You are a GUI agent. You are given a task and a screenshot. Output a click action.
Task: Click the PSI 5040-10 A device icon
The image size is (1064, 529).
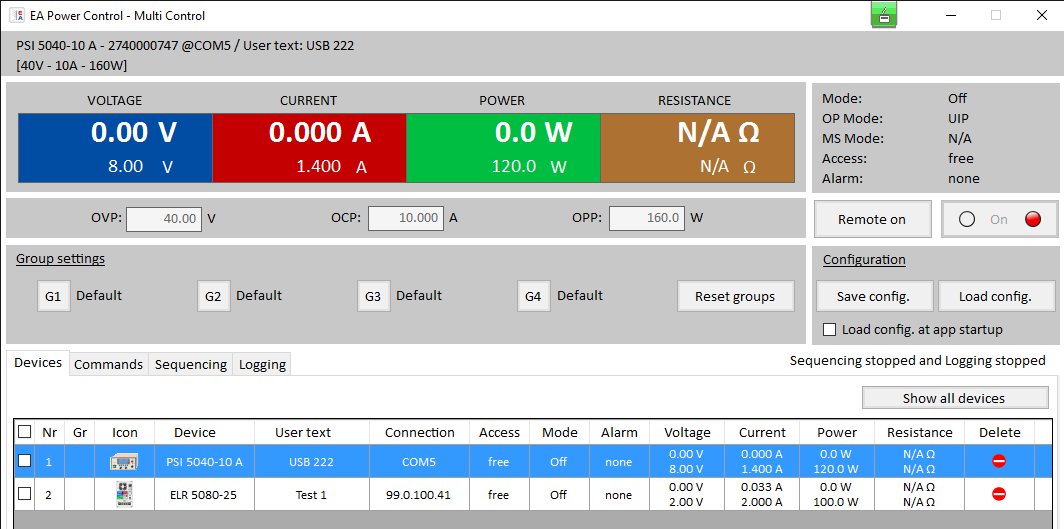point(124,462)
